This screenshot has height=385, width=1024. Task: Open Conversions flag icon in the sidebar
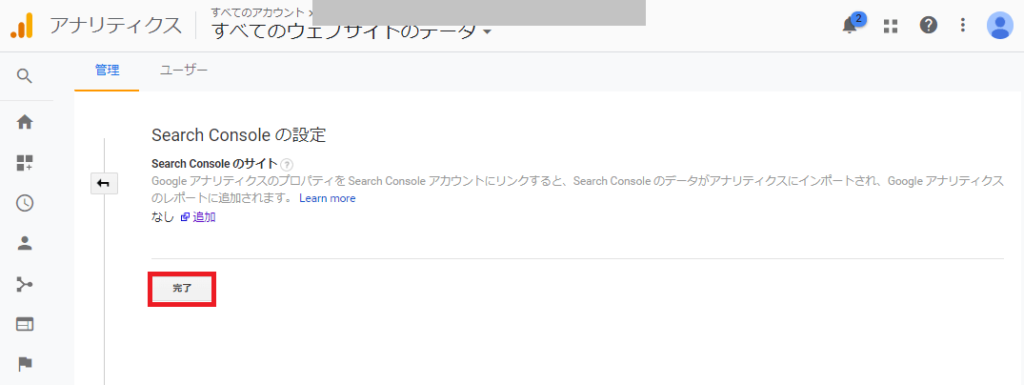point(24,365)
